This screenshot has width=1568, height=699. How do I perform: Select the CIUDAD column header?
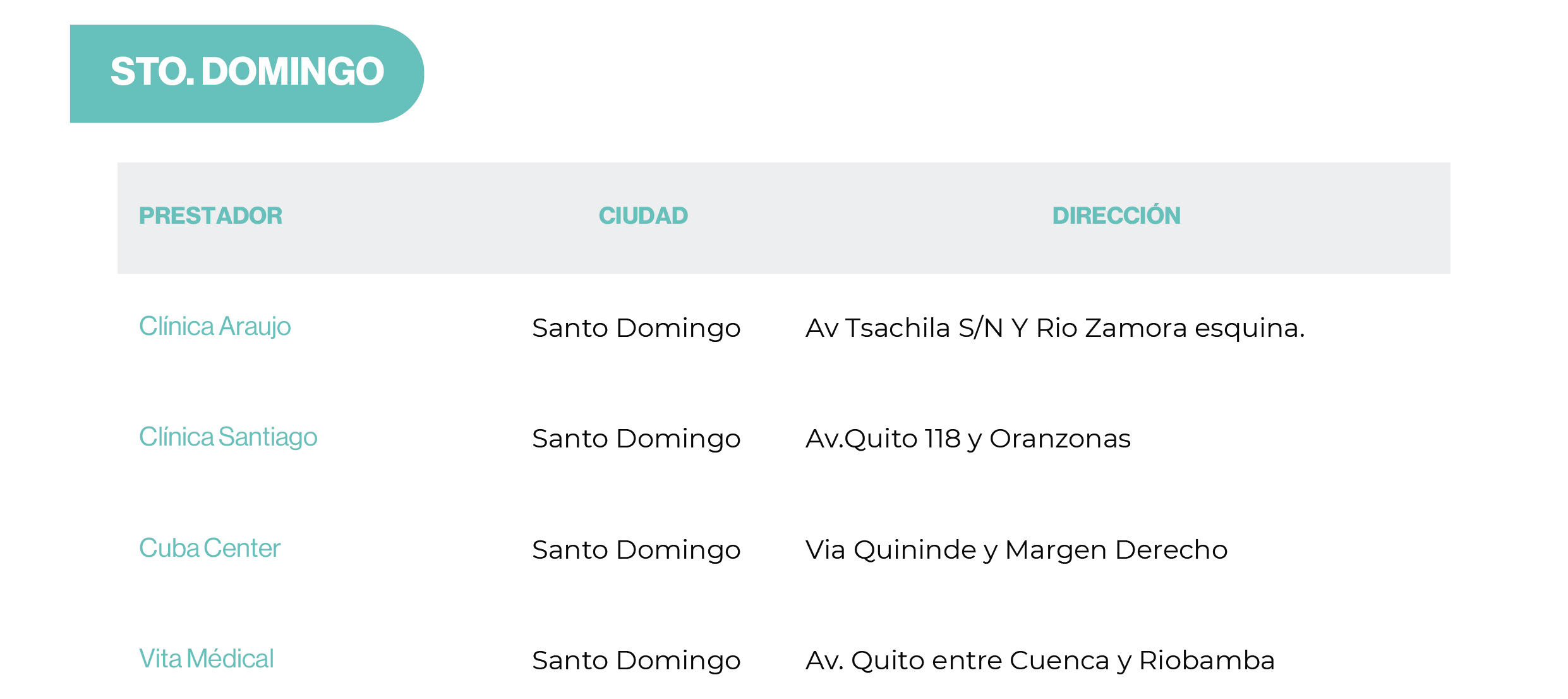643,216
